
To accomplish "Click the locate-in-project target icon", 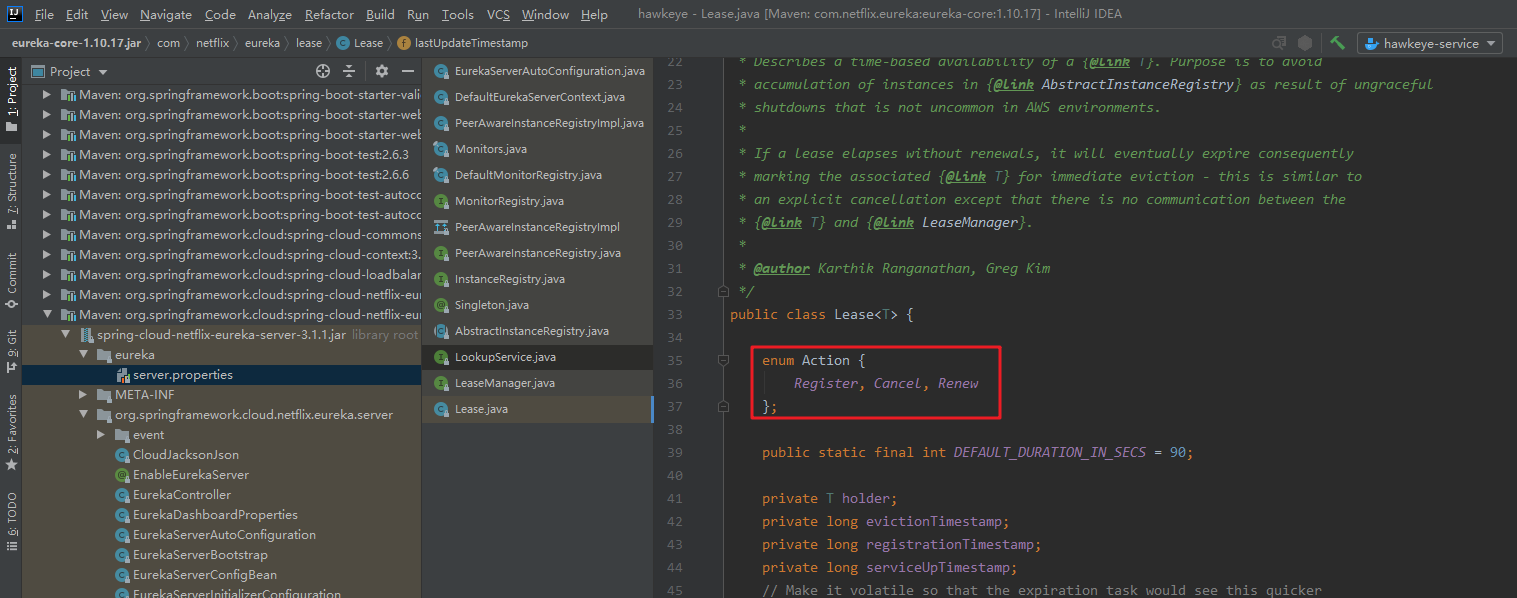I will click(323, 71).
